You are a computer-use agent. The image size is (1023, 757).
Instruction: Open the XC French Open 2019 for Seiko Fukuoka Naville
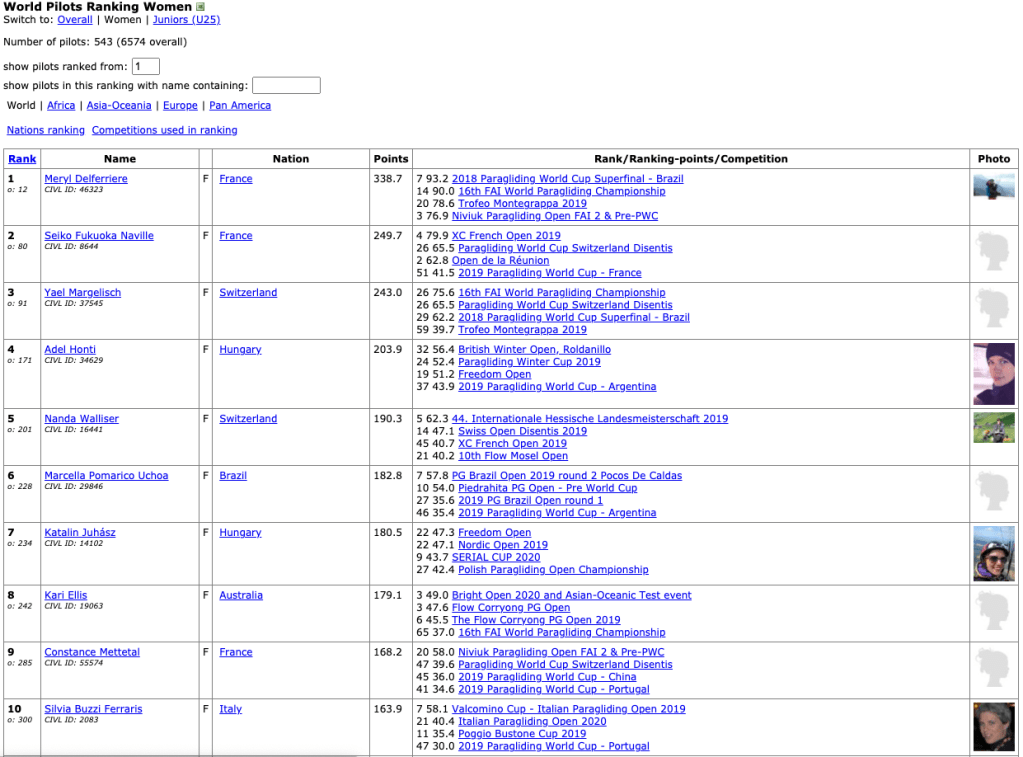tap(506, 236)
